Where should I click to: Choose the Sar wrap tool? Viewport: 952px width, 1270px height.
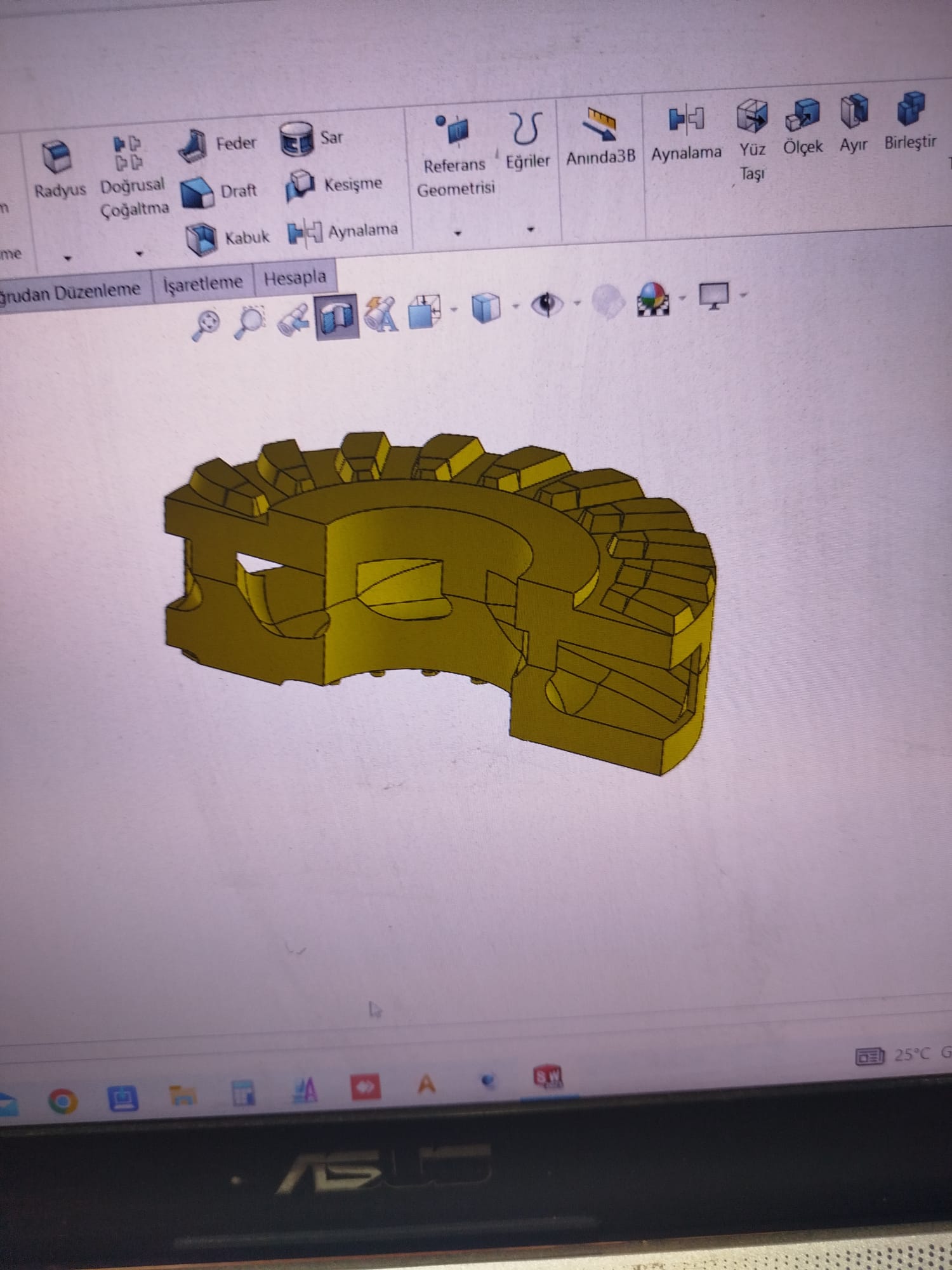tap(311, 138)
